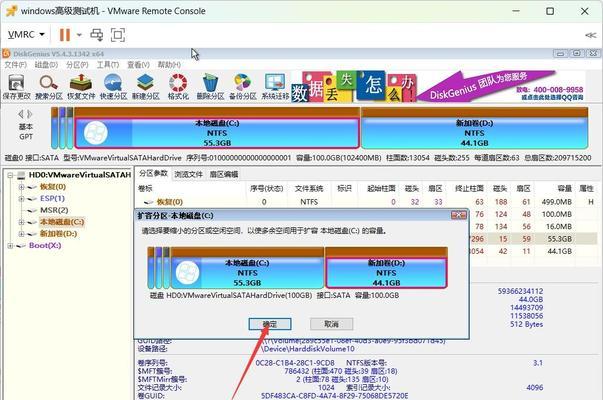This screenshot has height=400, width=603.
Task: Expand the 恢复(0) partition tree node
Action: pyautogui.click(x=22, y=187)
